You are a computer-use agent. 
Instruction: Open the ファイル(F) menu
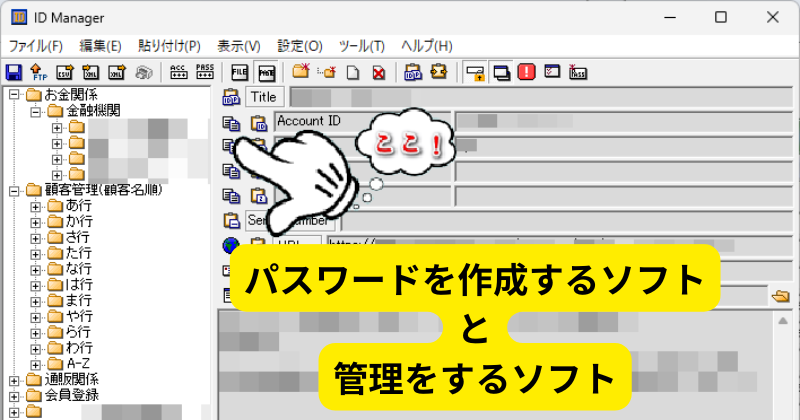tap(36, 46)
